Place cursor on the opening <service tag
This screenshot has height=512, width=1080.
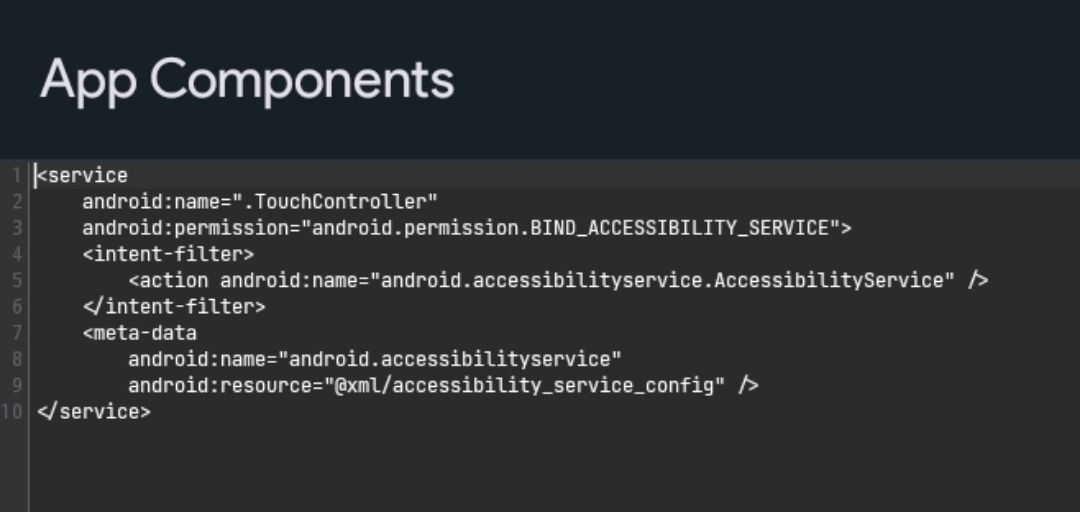(83, 176)
